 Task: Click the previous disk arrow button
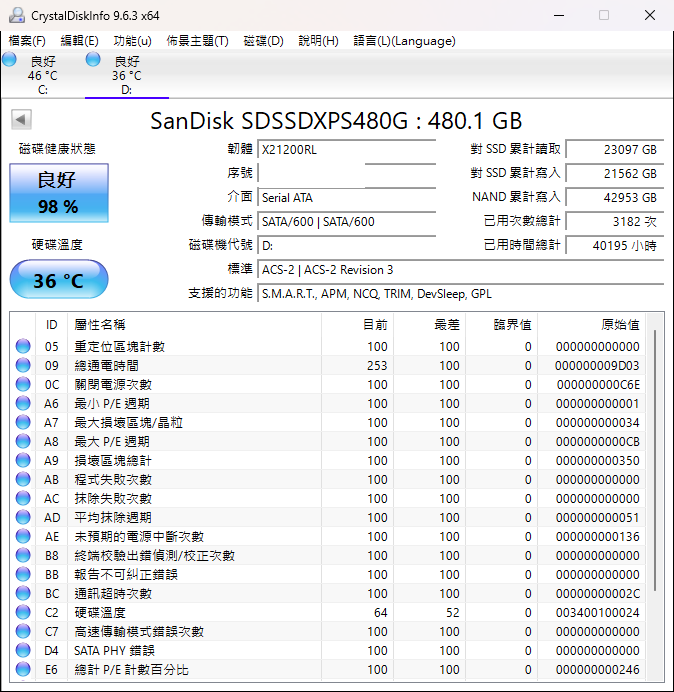(21, 120)
